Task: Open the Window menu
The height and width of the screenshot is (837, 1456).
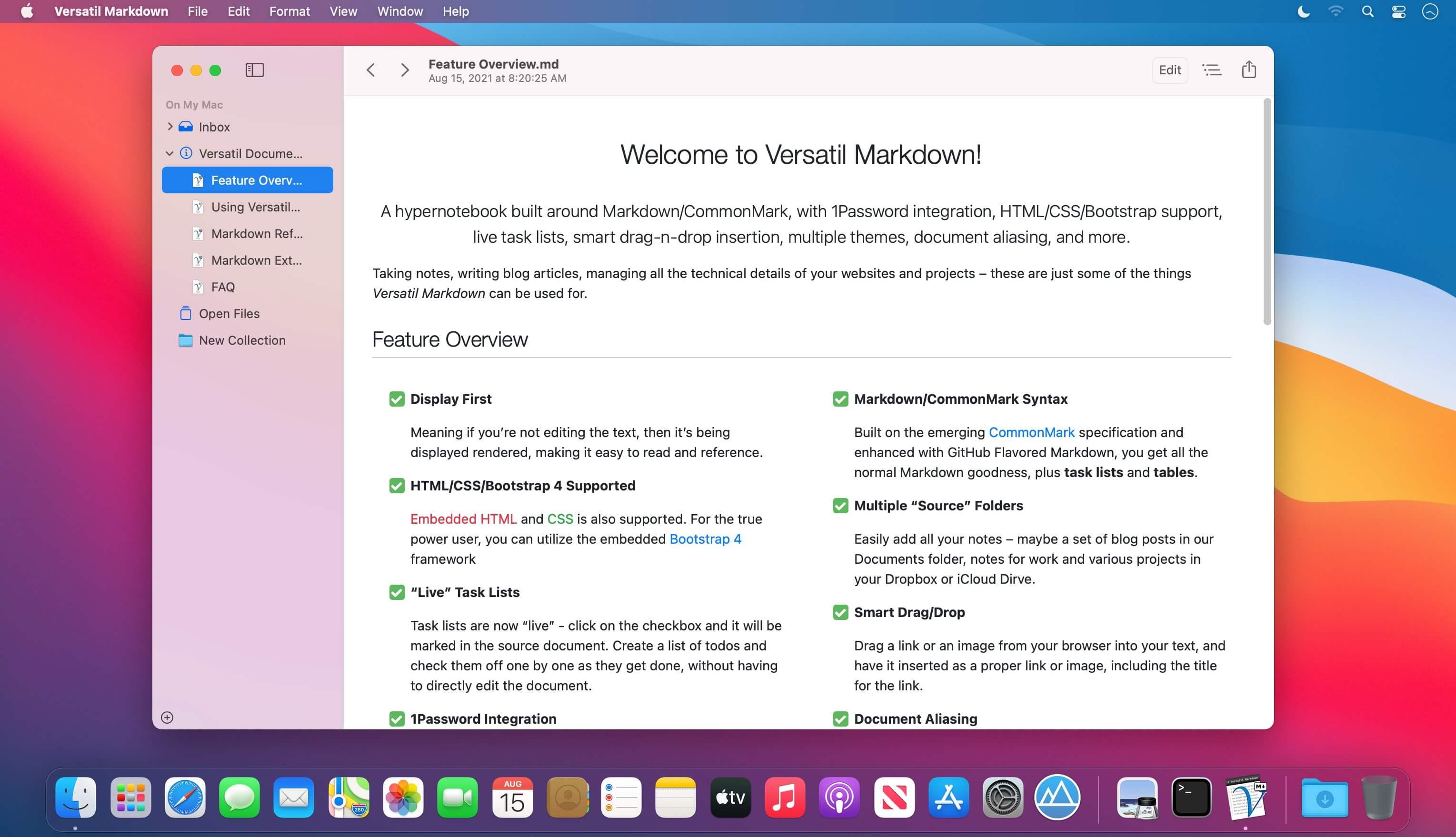Action: (x=400, y=11)
